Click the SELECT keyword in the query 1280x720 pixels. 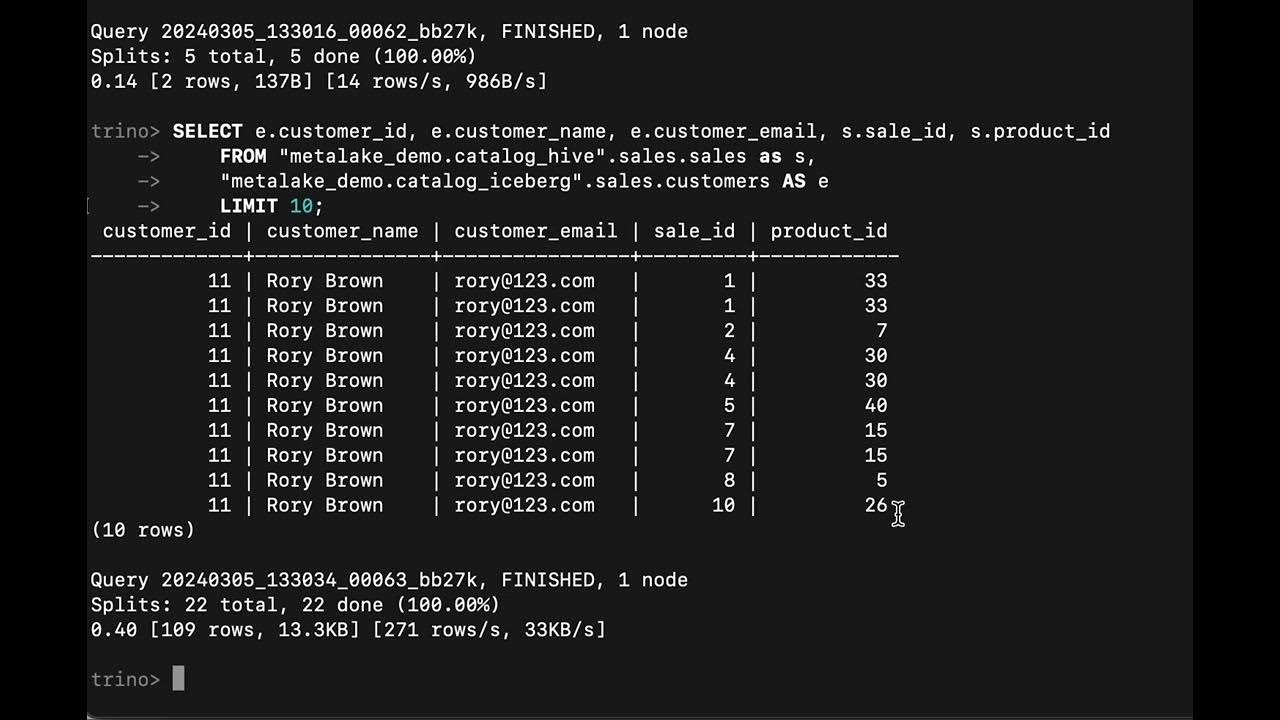(x=207, y=131)
